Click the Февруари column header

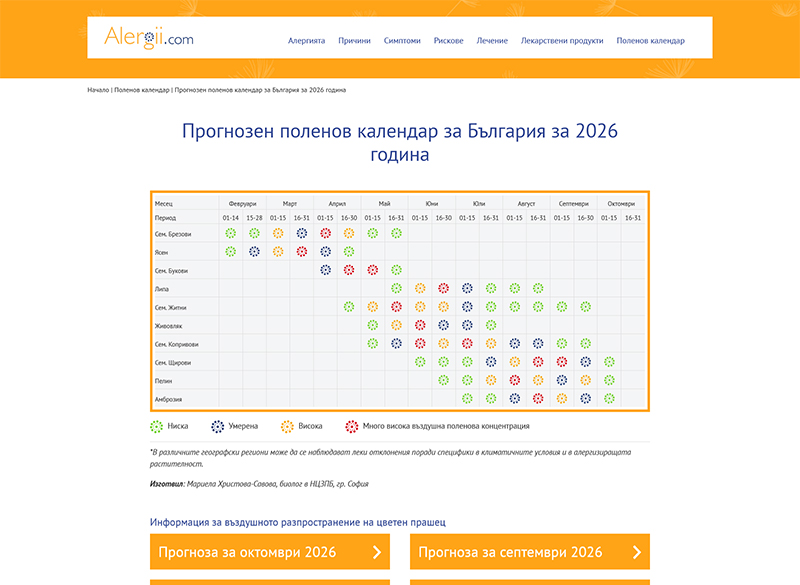242,204
